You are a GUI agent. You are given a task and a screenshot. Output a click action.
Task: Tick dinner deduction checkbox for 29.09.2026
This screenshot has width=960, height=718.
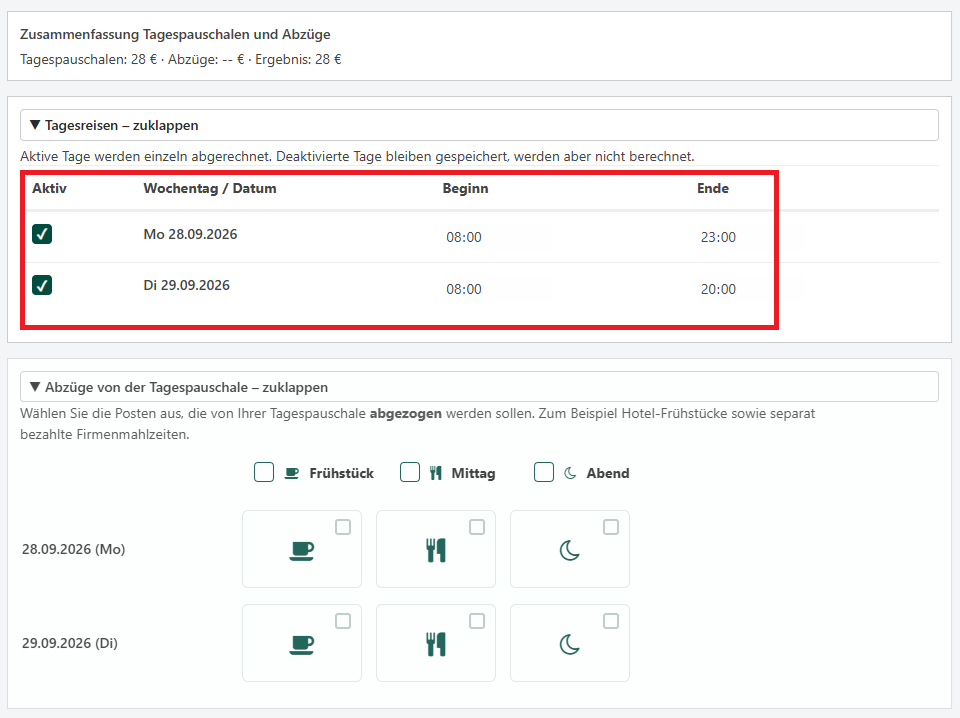[611, 621]
